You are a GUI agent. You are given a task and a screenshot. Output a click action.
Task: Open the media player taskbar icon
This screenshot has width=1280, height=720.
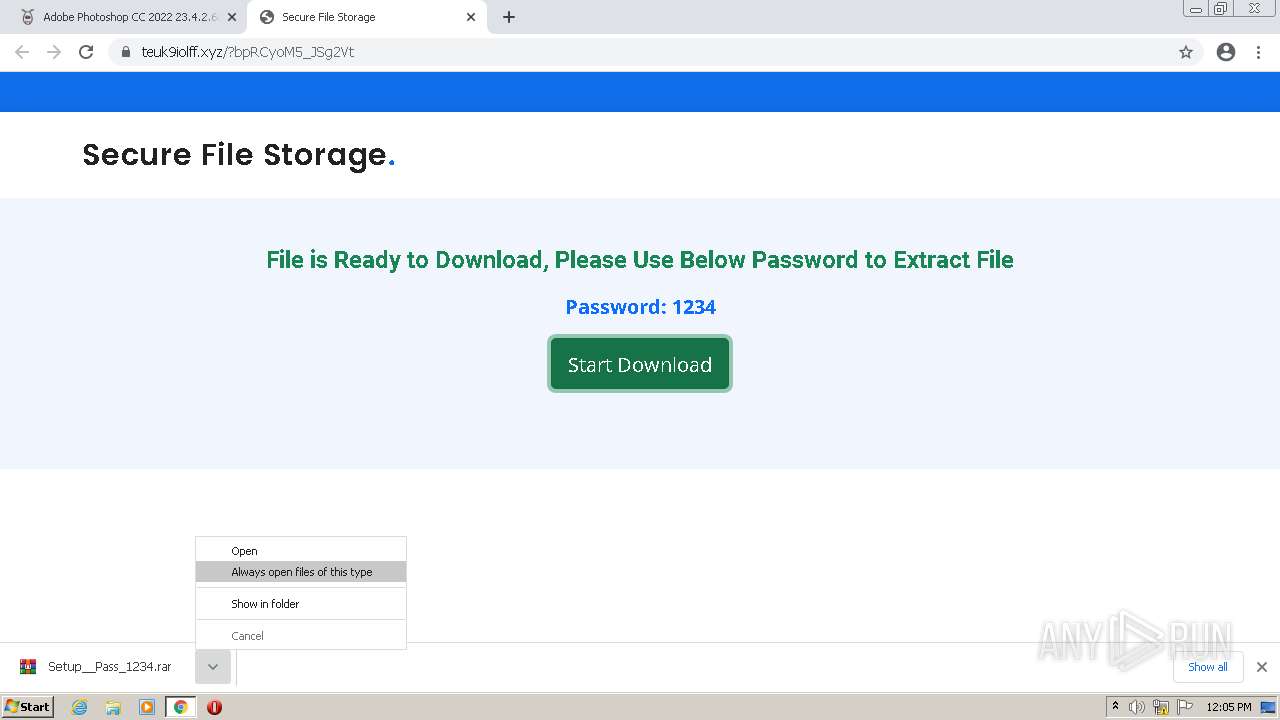147,707
